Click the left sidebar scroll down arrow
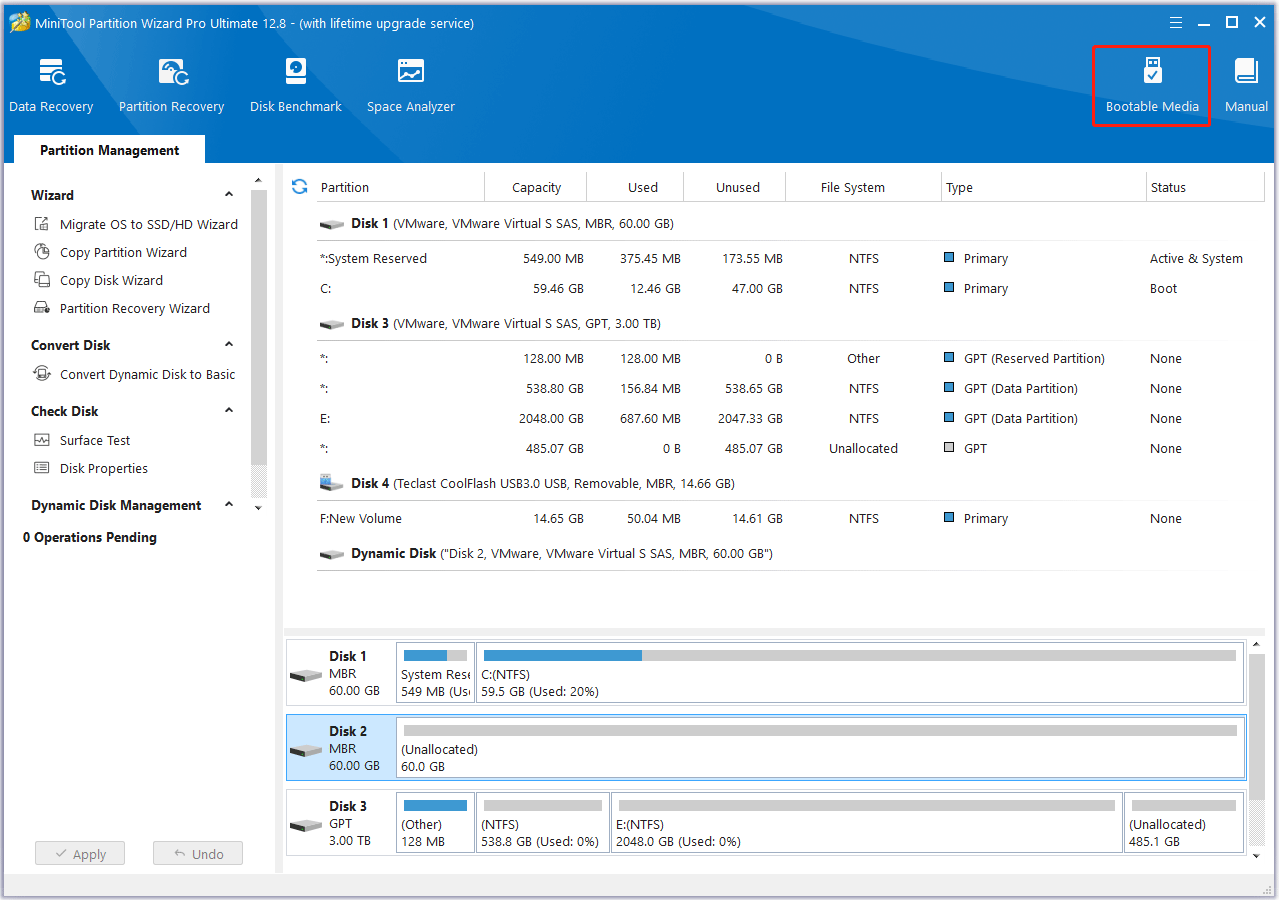Viewport: 1279px width, 900px height. coord(258,508)
